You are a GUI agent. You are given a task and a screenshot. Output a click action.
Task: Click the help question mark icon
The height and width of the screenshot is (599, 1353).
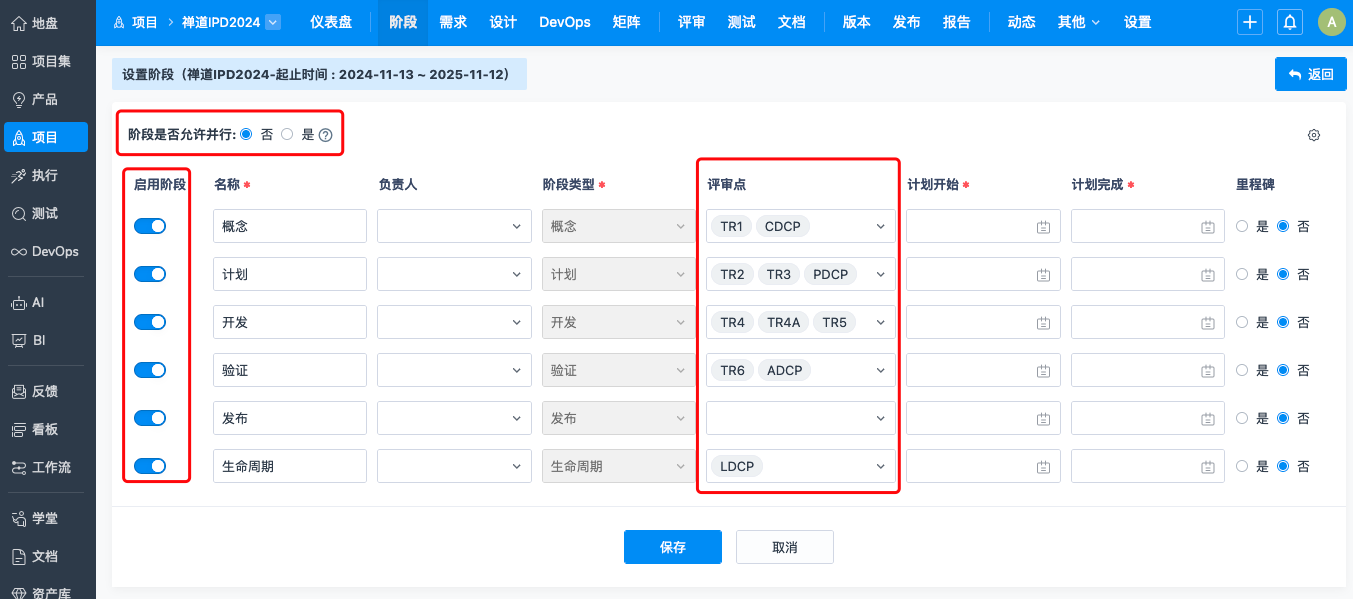pos(325,135)
